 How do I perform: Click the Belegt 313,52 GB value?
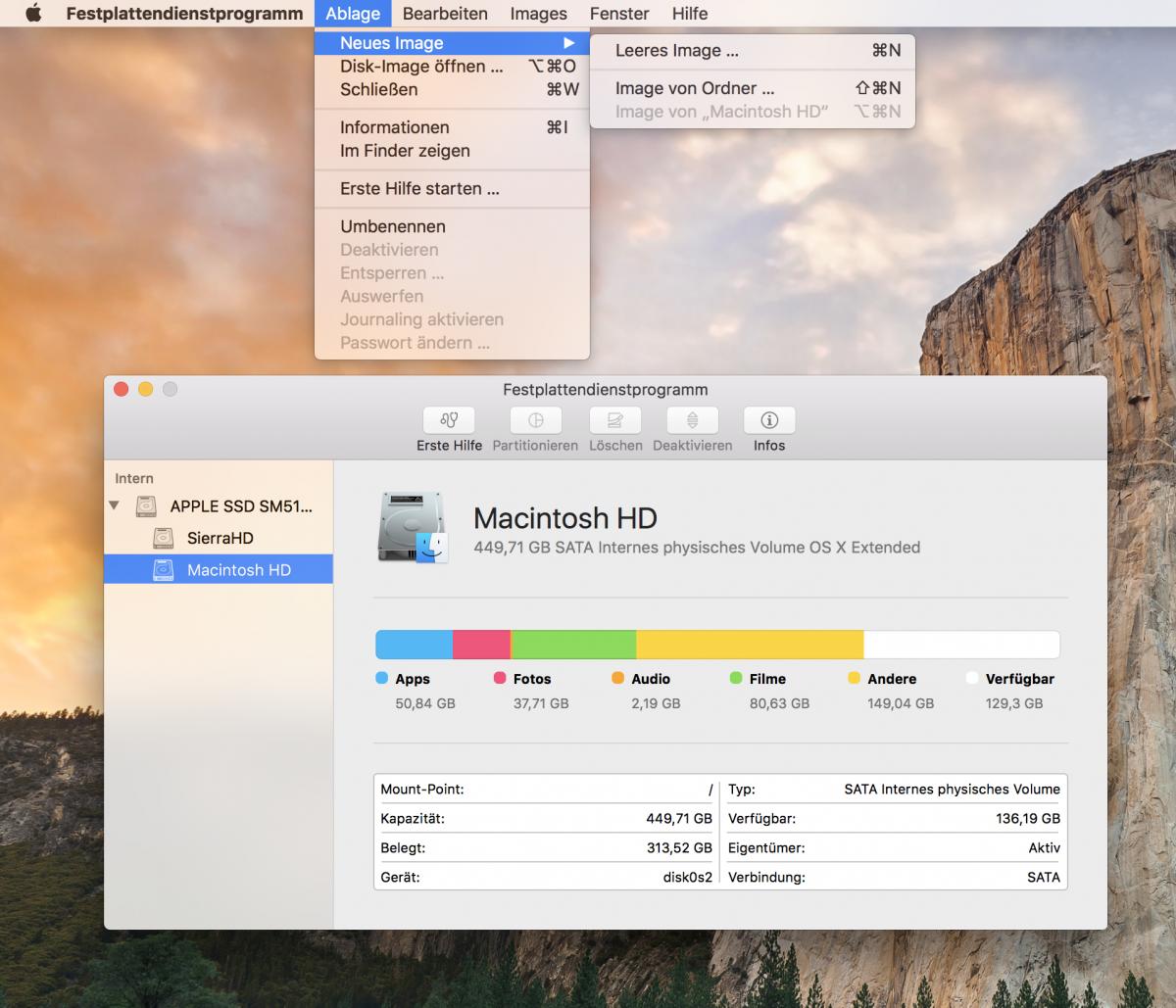pos(679,847)
